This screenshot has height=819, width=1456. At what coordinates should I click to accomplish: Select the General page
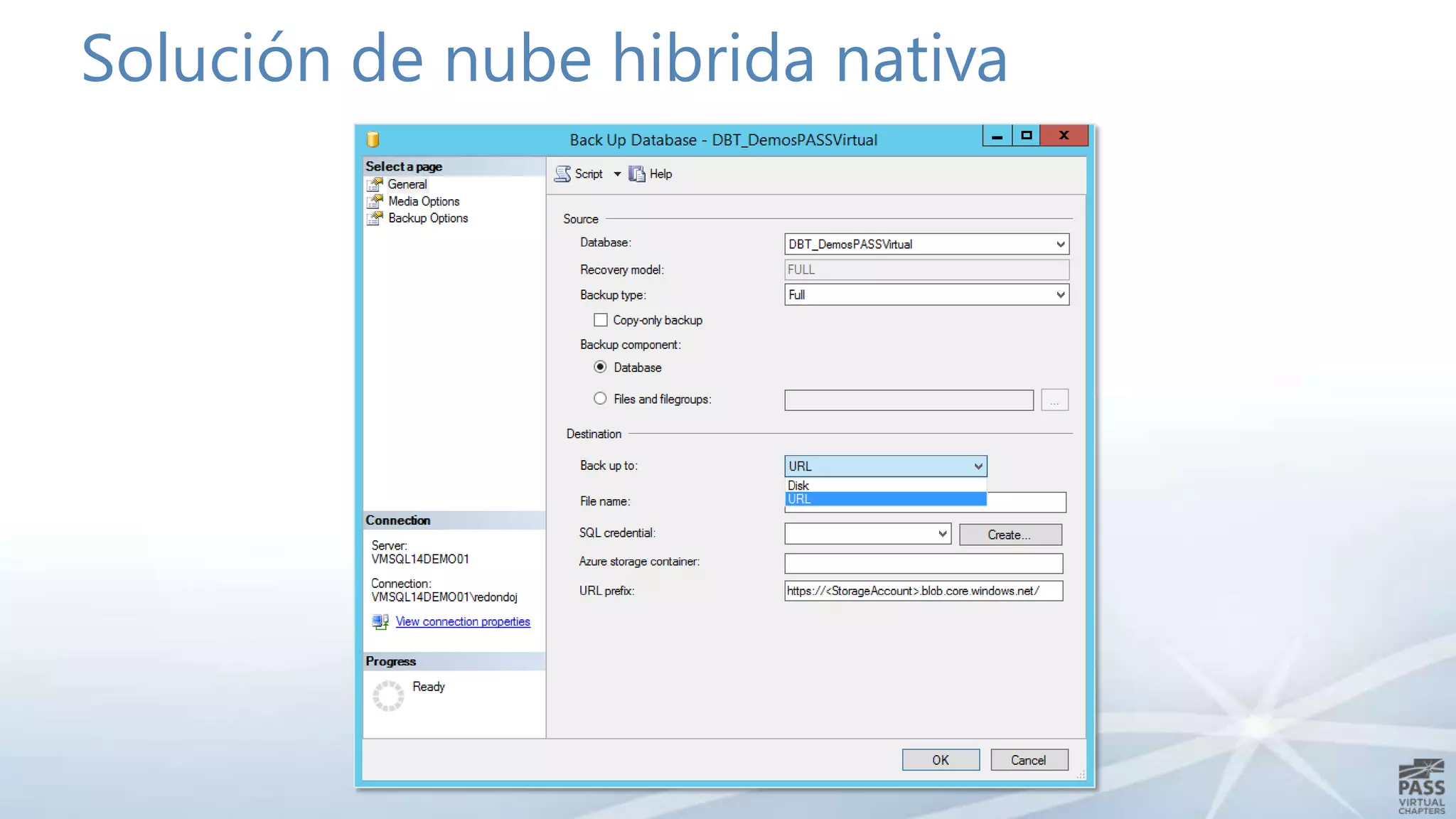(x=407, y=184)
